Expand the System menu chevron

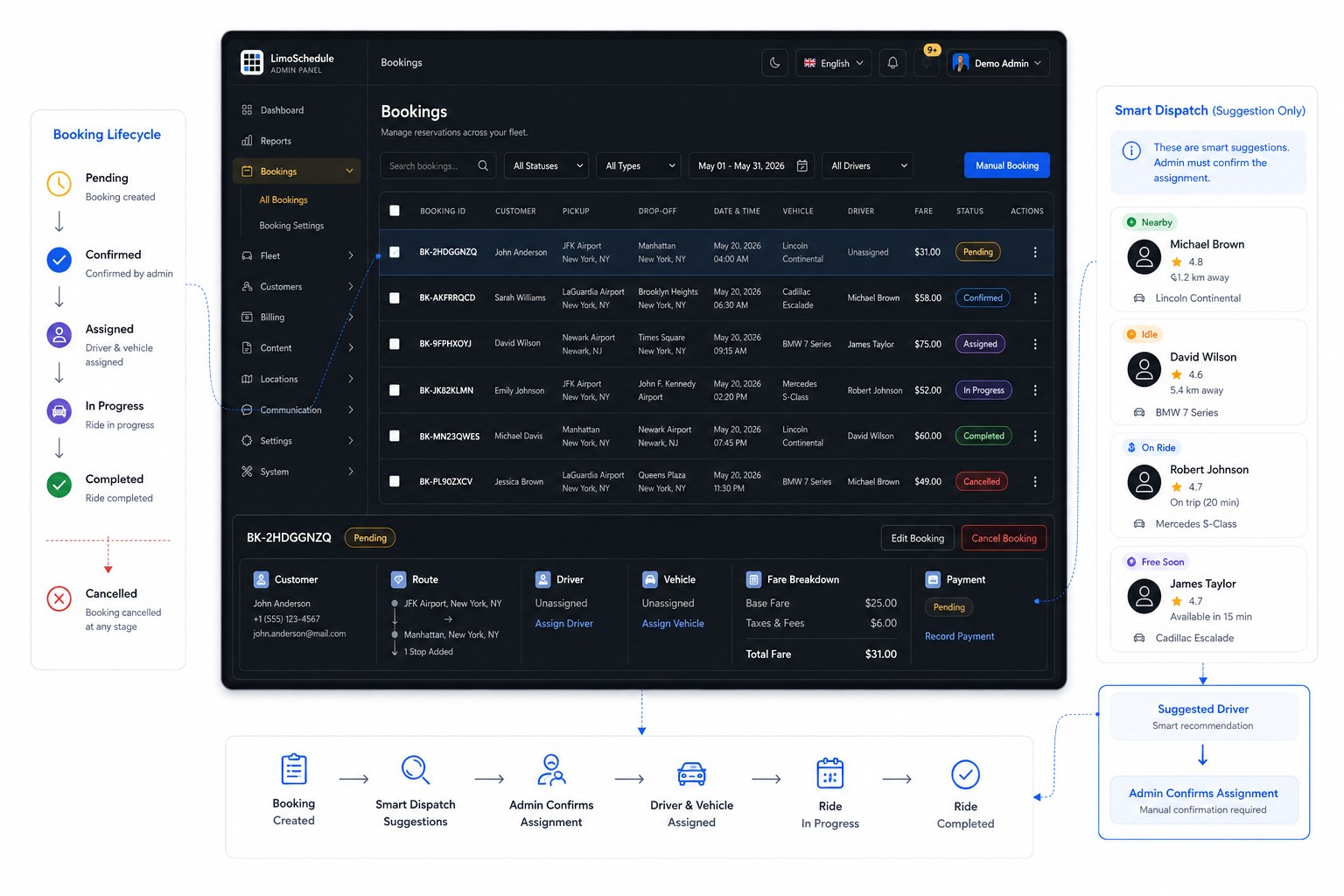351,472
